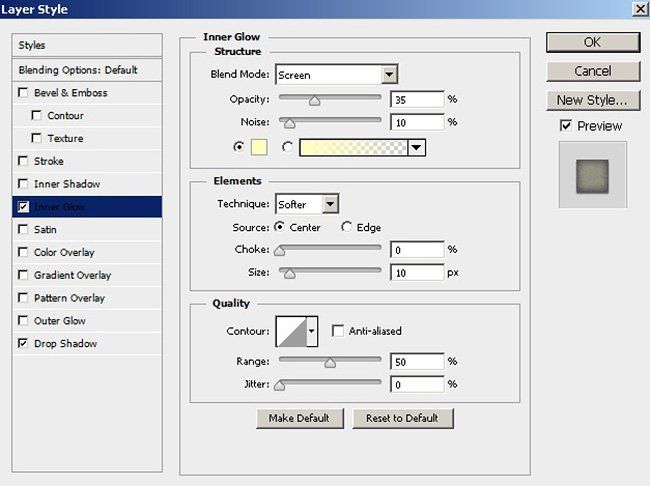Enable the Anti-aliased checkbox
This screenshot has width=650, height=486.
click(x=338, y=331)
